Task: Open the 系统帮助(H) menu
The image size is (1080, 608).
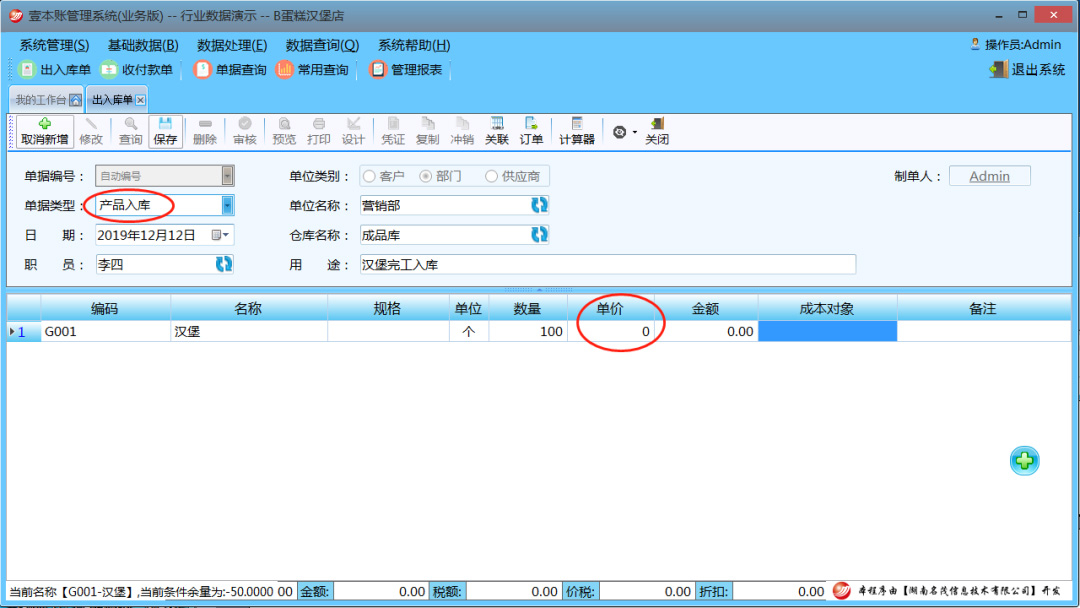Action: (413, 45)
